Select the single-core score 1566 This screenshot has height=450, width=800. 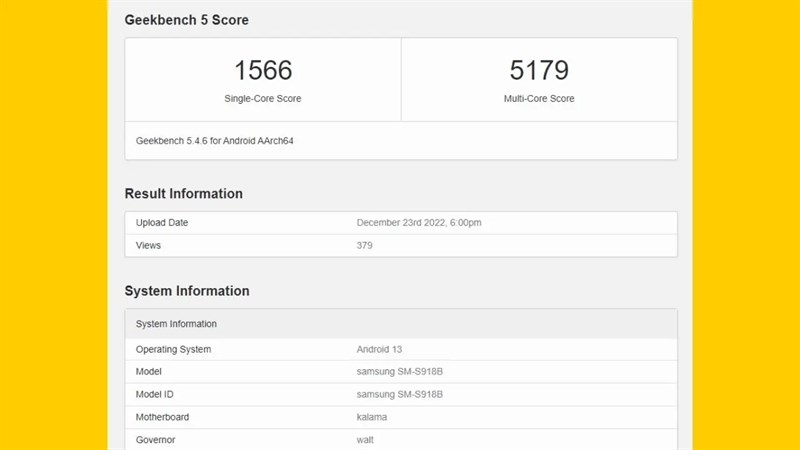263,70
